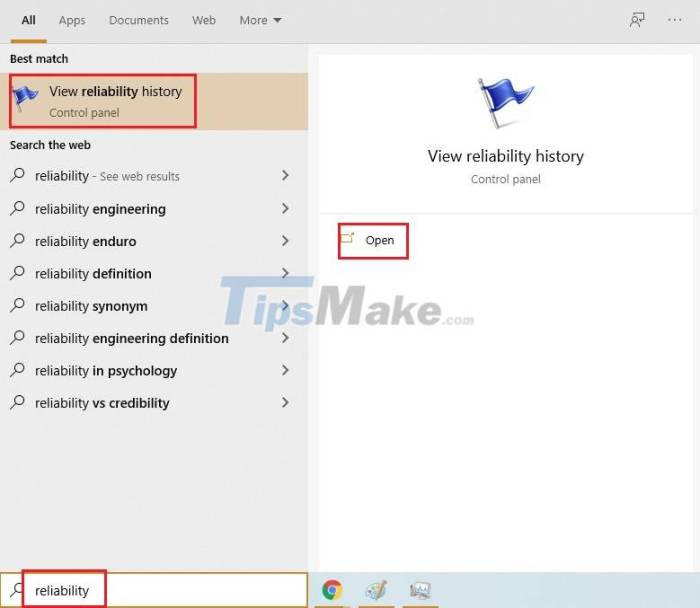700x608 pixels.
Task: Switch to the Documents tab
Action: 139,20
